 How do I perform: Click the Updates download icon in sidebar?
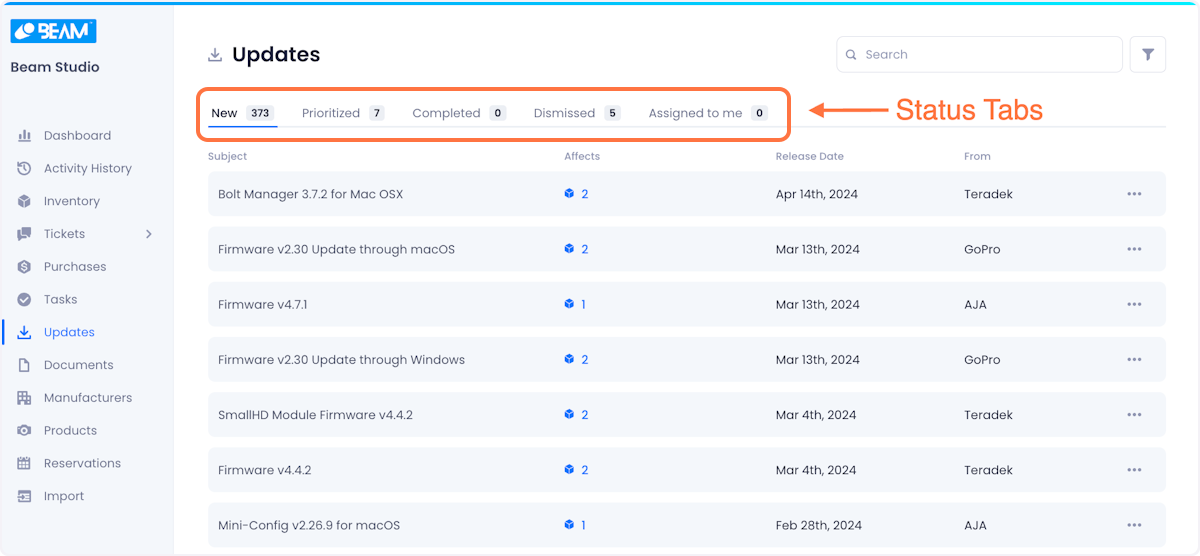tap(24, 332)
